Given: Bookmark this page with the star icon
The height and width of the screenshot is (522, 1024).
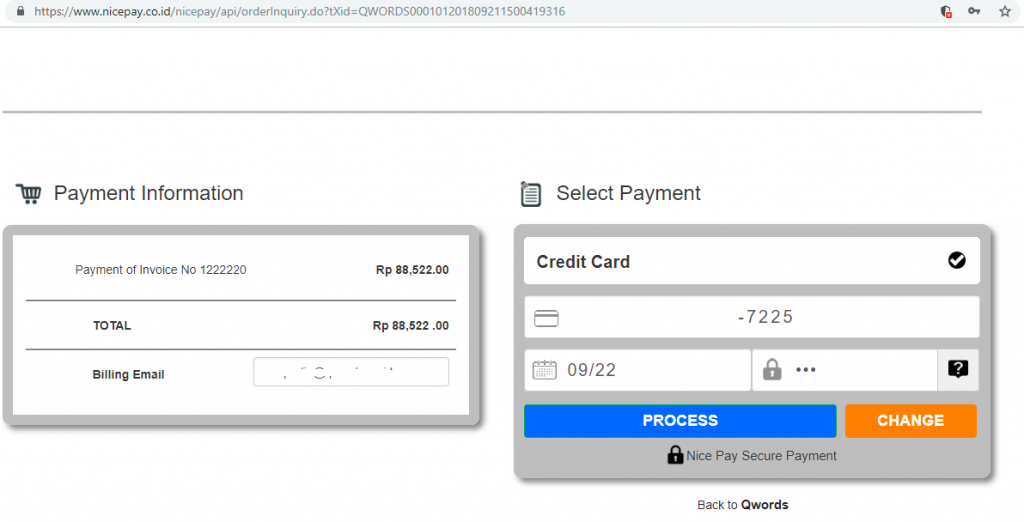Looking at the screenshot, I should click(1004, 12).
